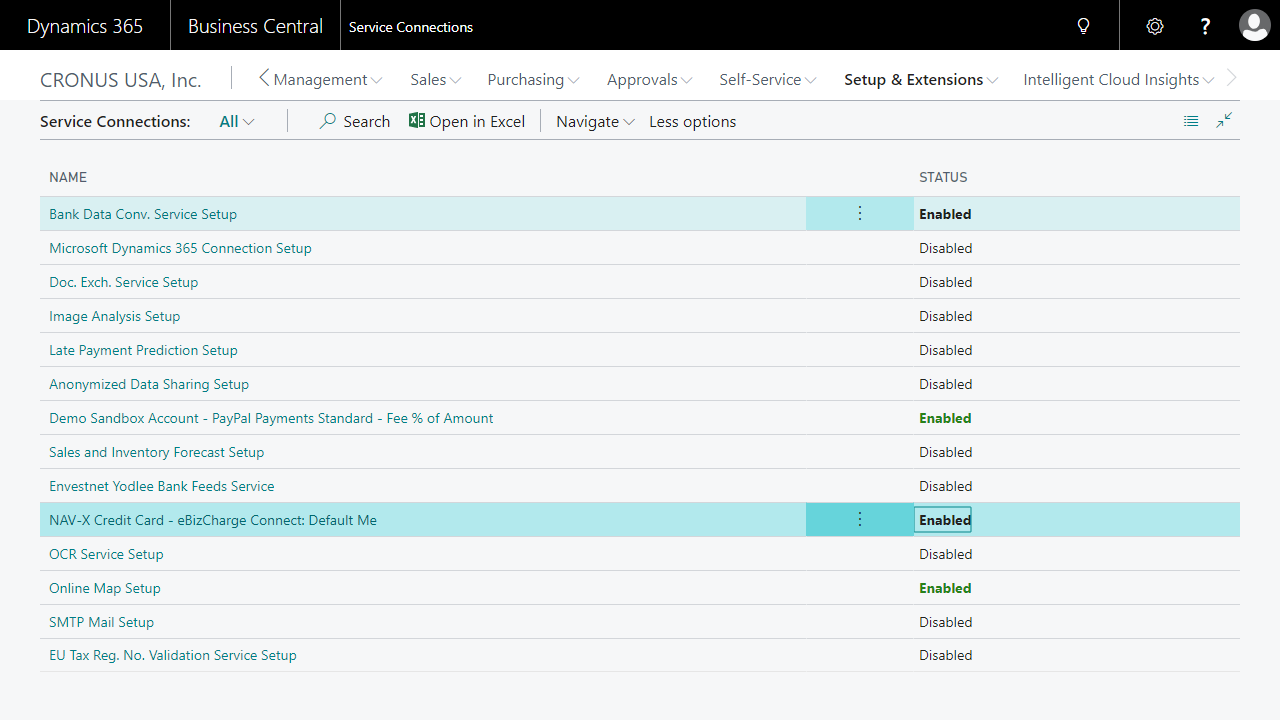Click the collapse page arrows icon

pyautogui.click(x=1224, y=120)
